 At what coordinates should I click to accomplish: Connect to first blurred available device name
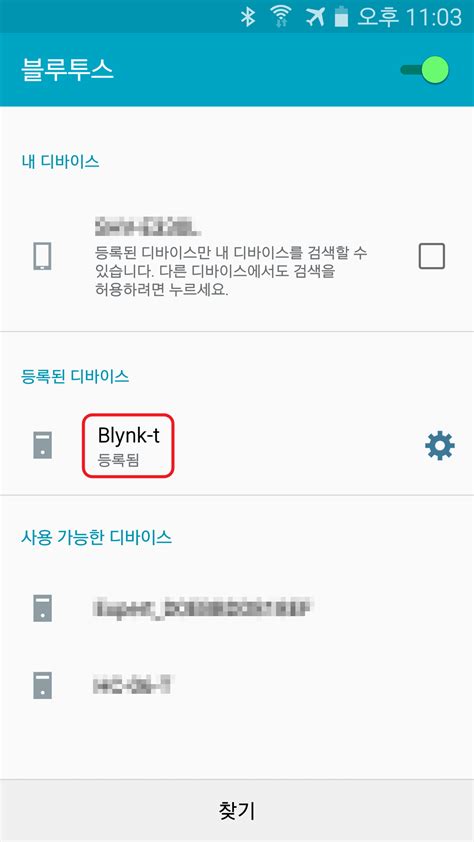point(202,608)
